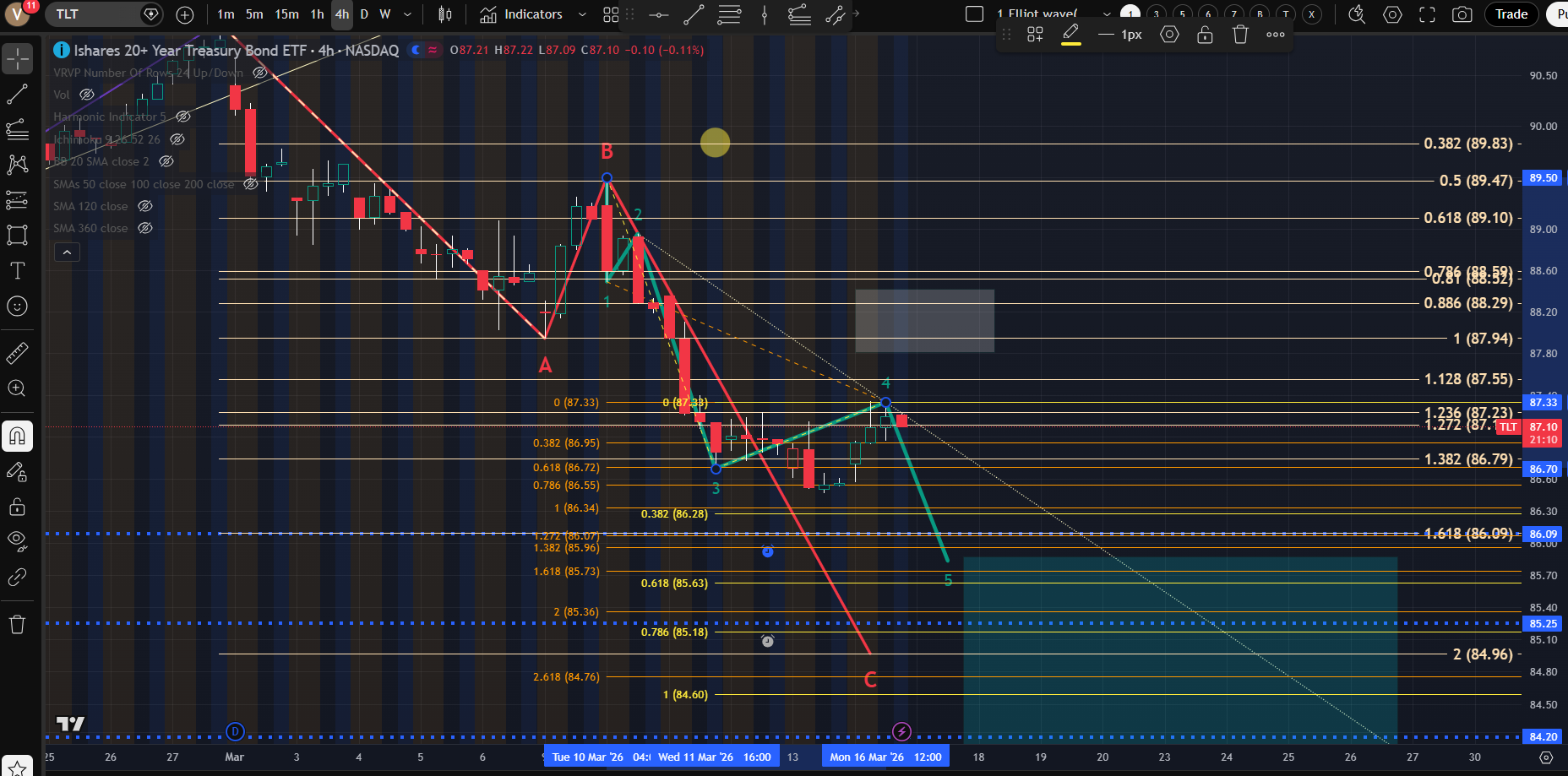Enter fullscreen mode
The width and height of the screenshot is (1568, 776).
click(x=1427, y=14)
